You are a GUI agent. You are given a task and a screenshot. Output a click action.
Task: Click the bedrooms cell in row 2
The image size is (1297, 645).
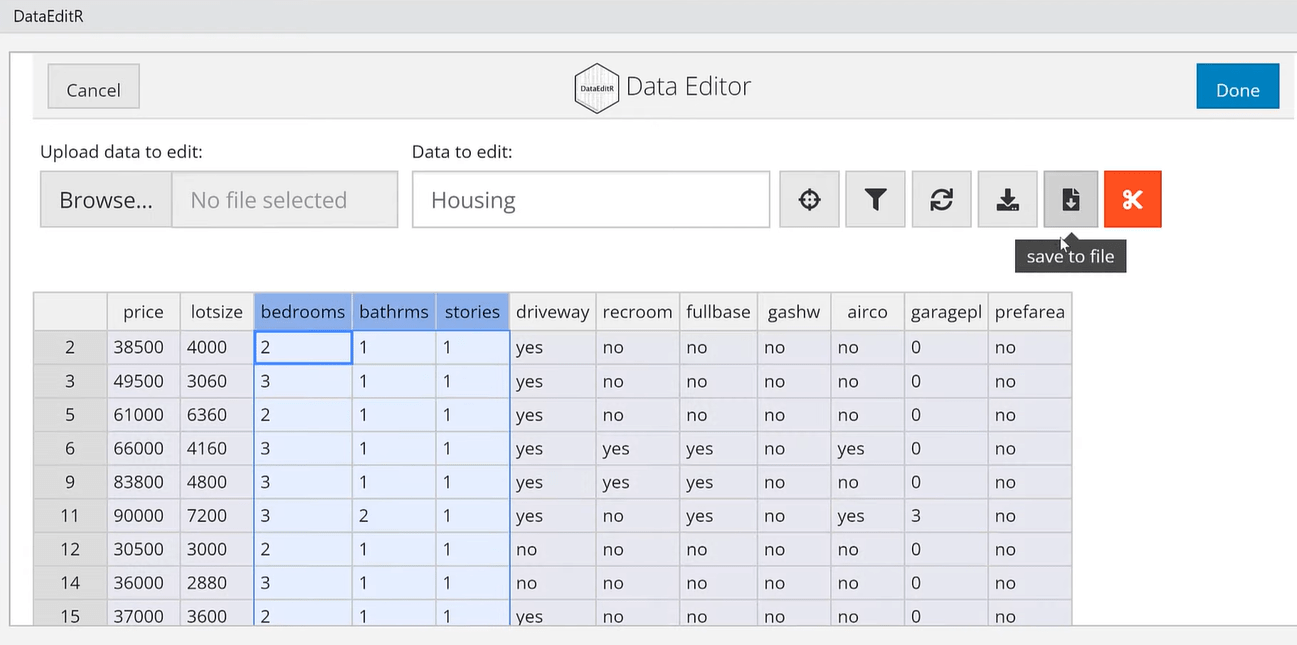pos(303,347)
